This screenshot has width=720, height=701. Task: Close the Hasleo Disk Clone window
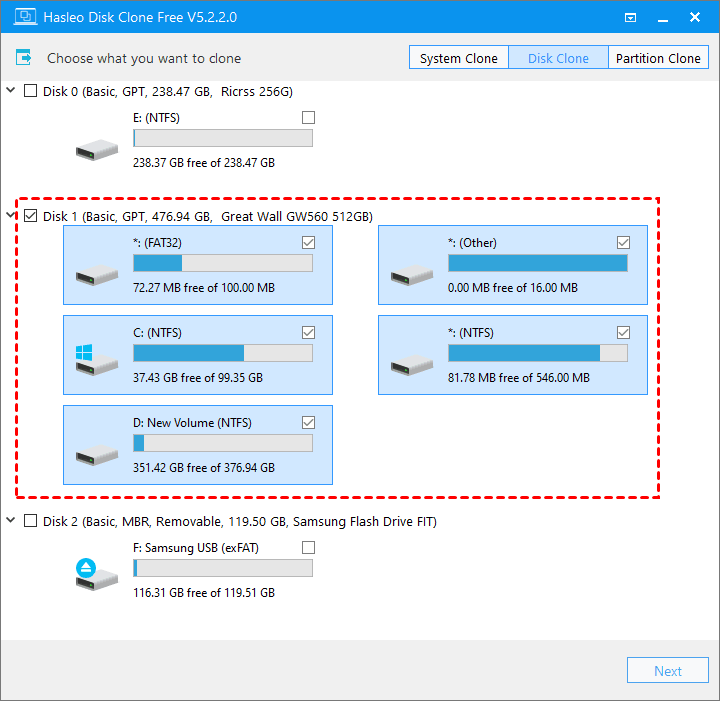pos(695,17)
